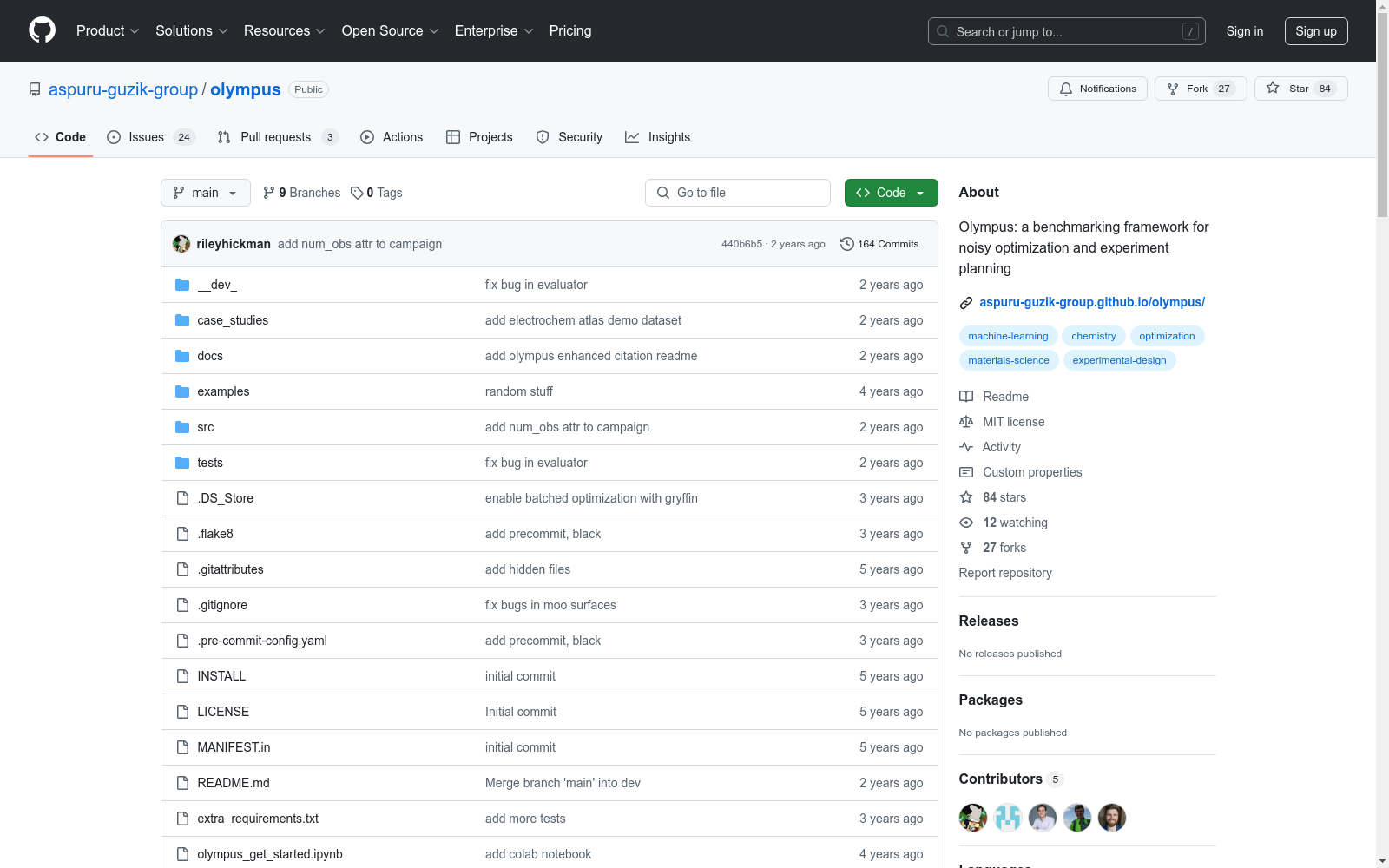Click the Readme book icon
Viewport: 1389px width, 868px height.
coord(966,397)
